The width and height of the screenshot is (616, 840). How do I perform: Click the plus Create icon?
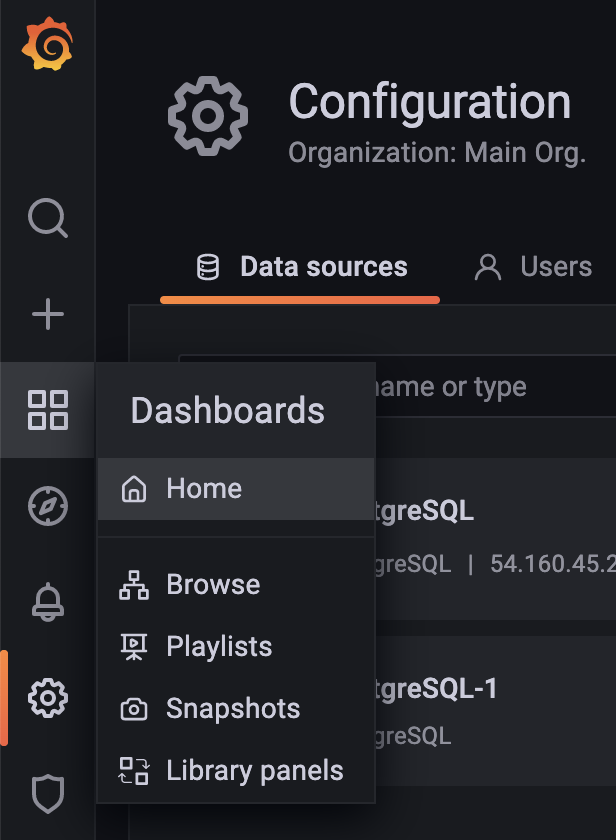(x=48, y=314)
